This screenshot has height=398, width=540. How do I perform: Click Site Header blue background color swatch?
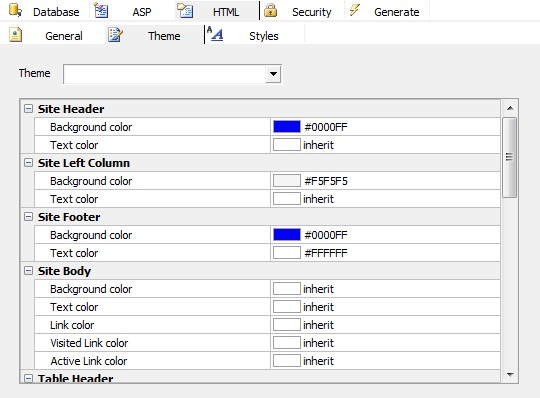[x=287, y=127]
